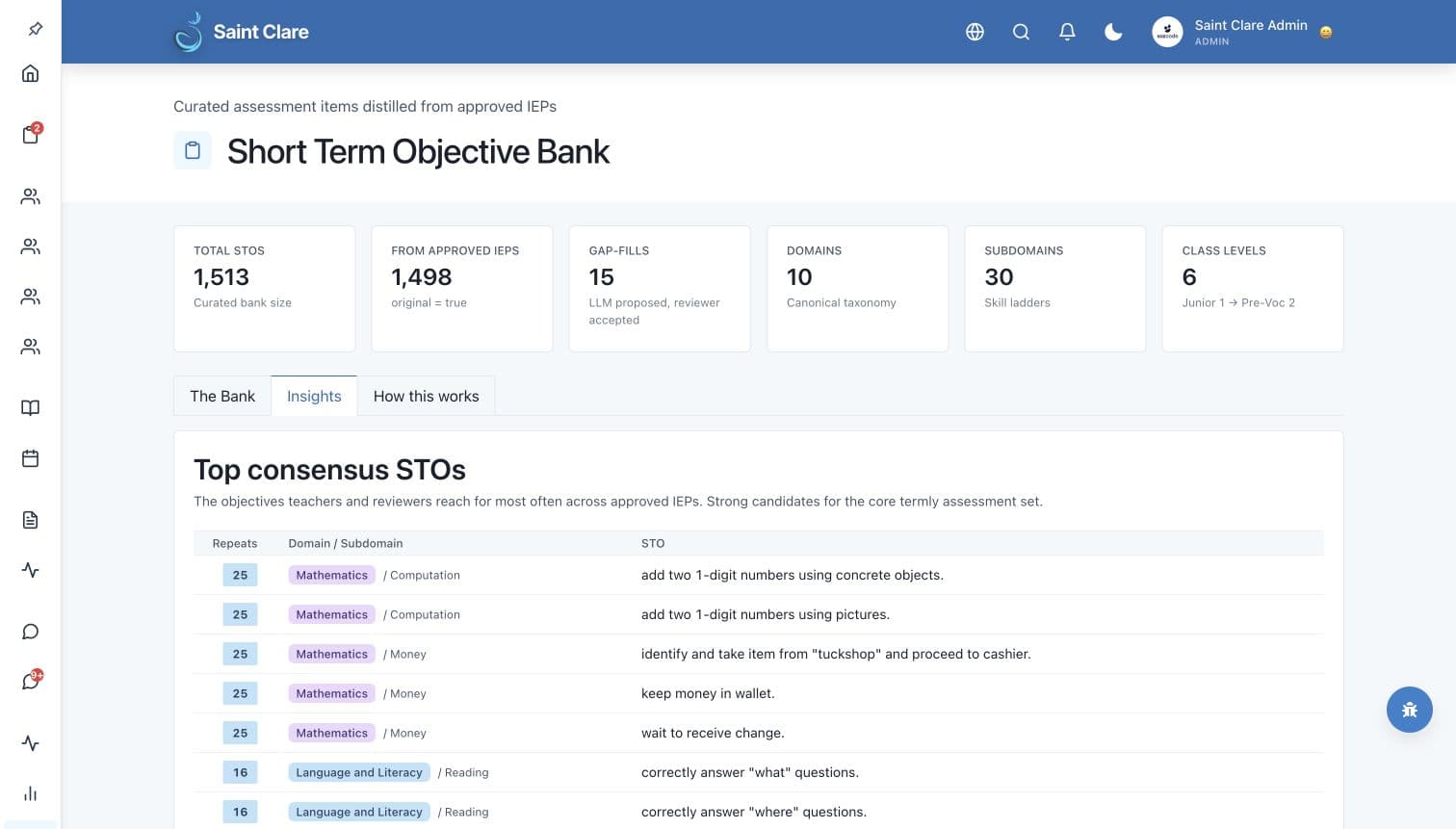This screenshot has width=1456, height=829.
Task: Click the pin icon in the sidebar
Action: 35,29
